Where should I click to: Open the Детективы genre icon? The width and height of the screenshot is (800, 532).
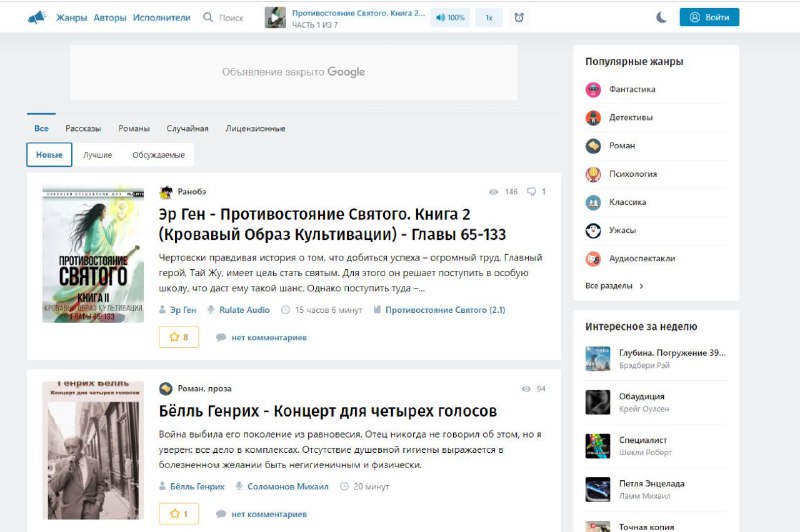[x=593, y=117]
